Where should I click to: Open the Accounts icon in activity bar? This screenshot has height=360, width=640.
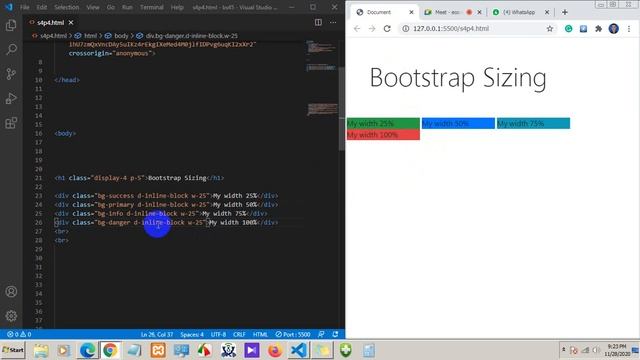(x=11, y=291)
